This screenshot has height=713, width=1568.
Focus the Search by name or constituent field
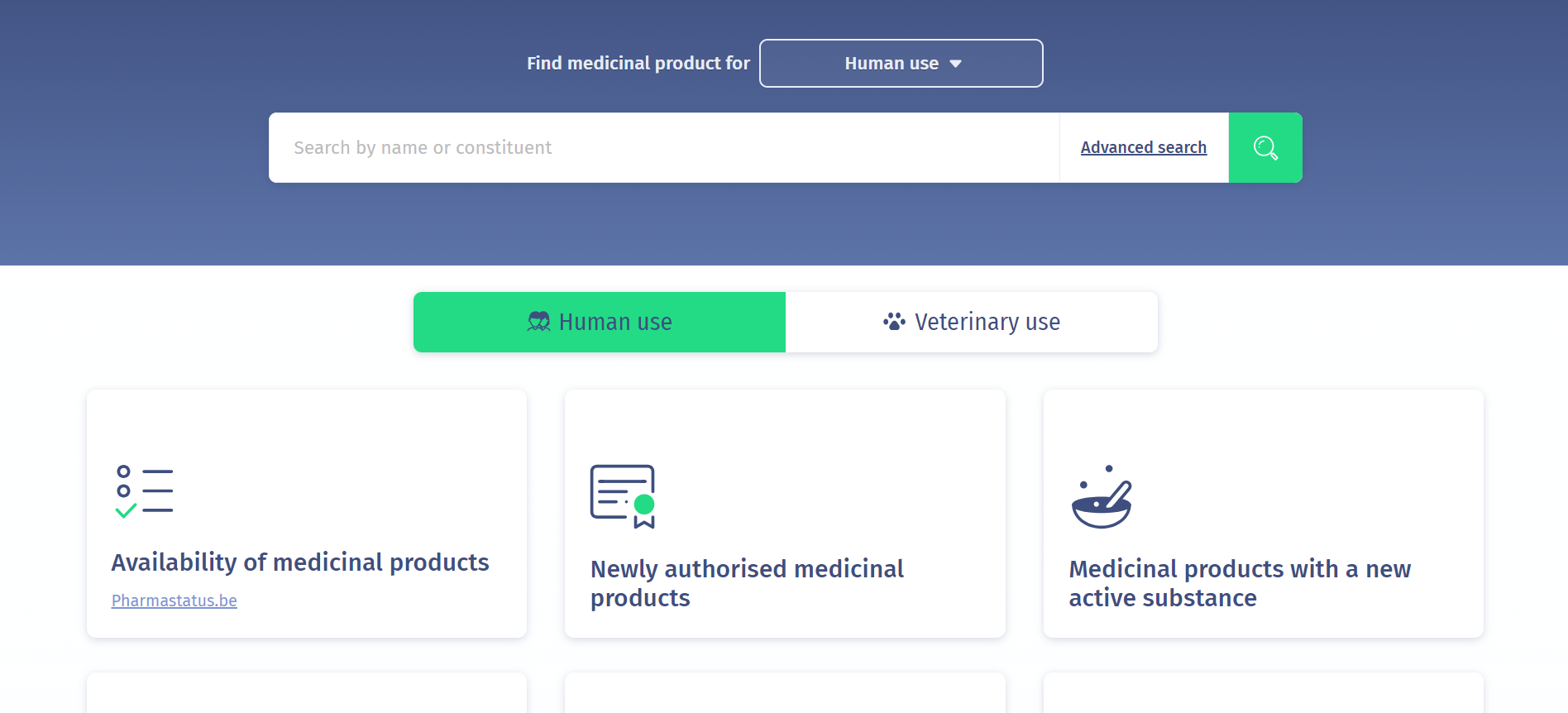(x=662, y=148)
